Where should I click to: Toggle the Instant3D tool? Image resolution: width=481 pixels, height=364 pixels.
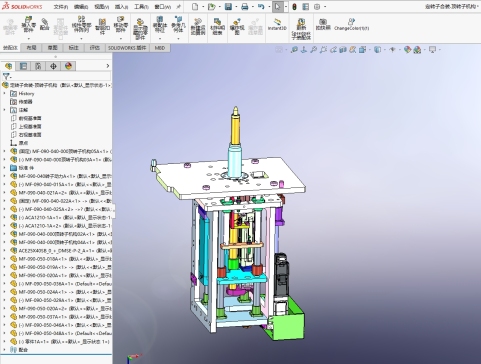(x=277, y=24)
